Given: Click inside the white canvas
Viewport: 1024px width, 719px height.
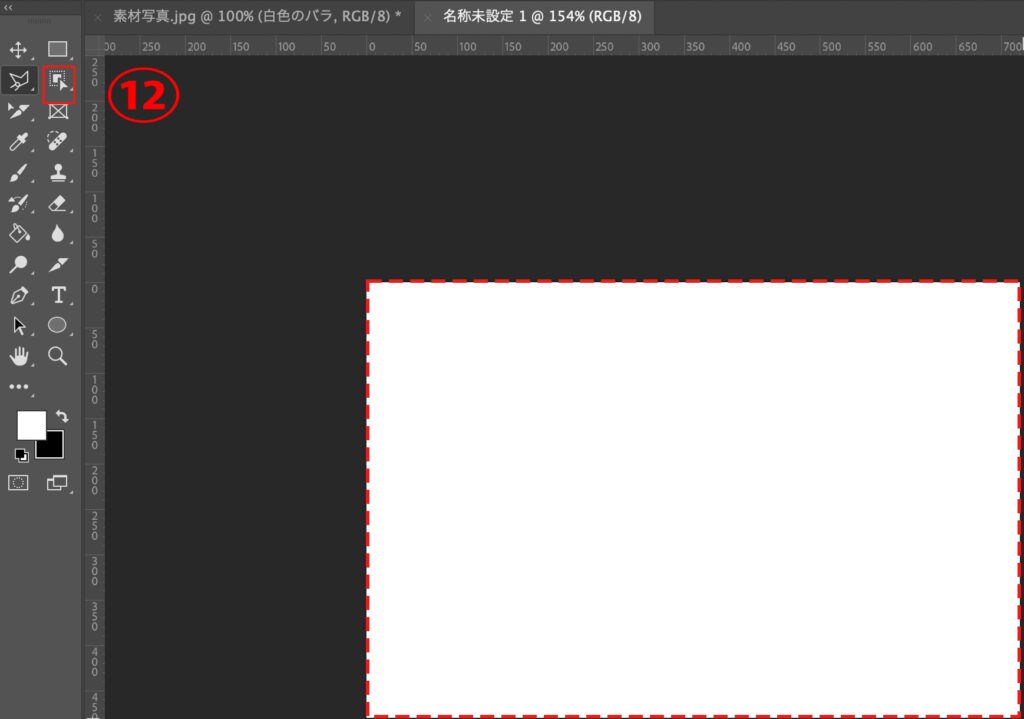Looking at the screenshot, I should 694,499.
